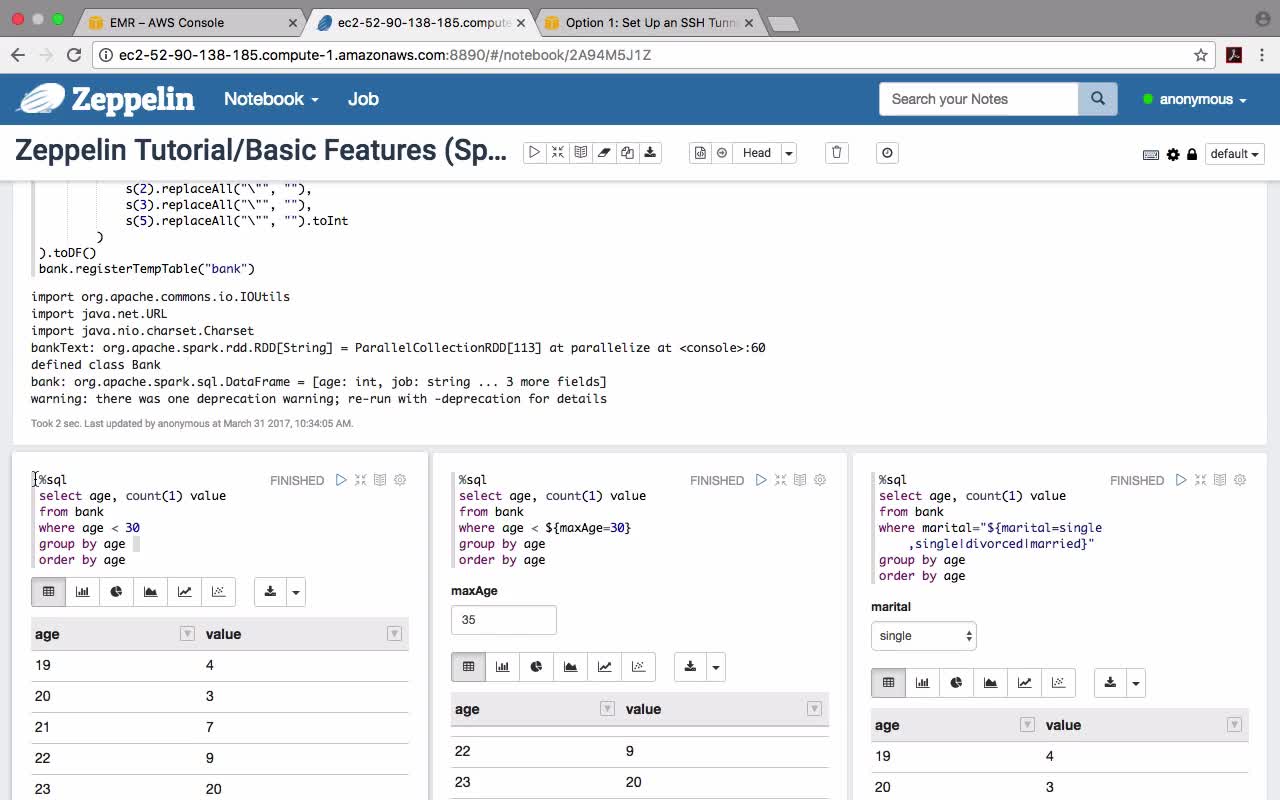Screen dimensions: 1280x800
Task: Open the Notebook menu
Action: (271, 99)
